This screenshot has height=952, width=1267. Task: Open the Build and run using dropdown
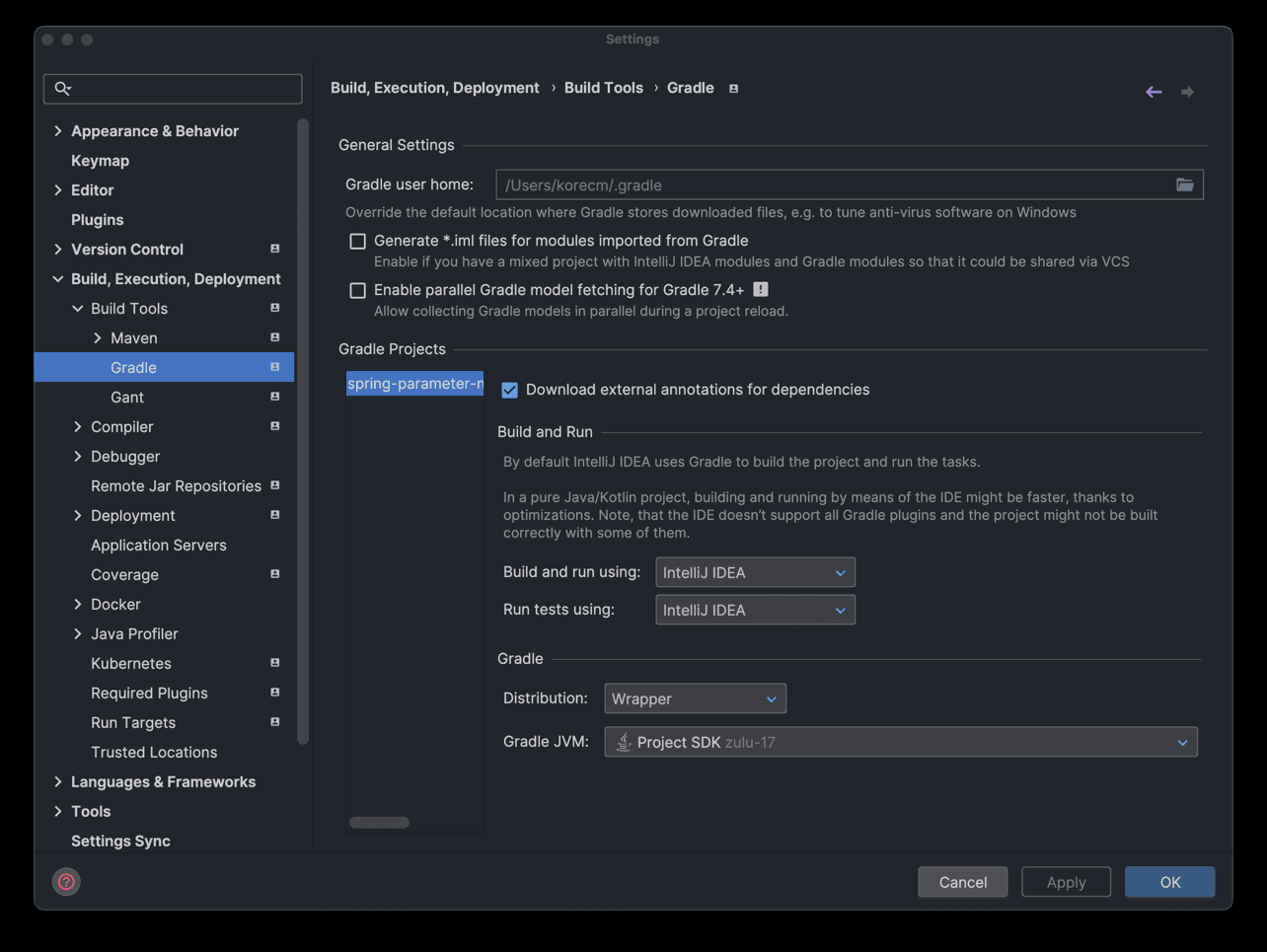755,572
